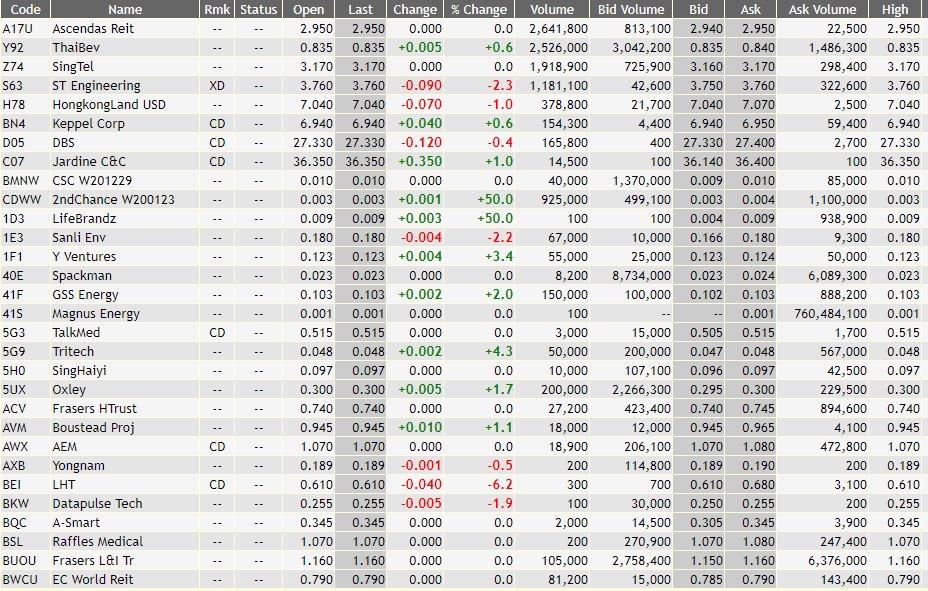928x591 pixels.
Task: Click the Status column header
Action: 259,9
